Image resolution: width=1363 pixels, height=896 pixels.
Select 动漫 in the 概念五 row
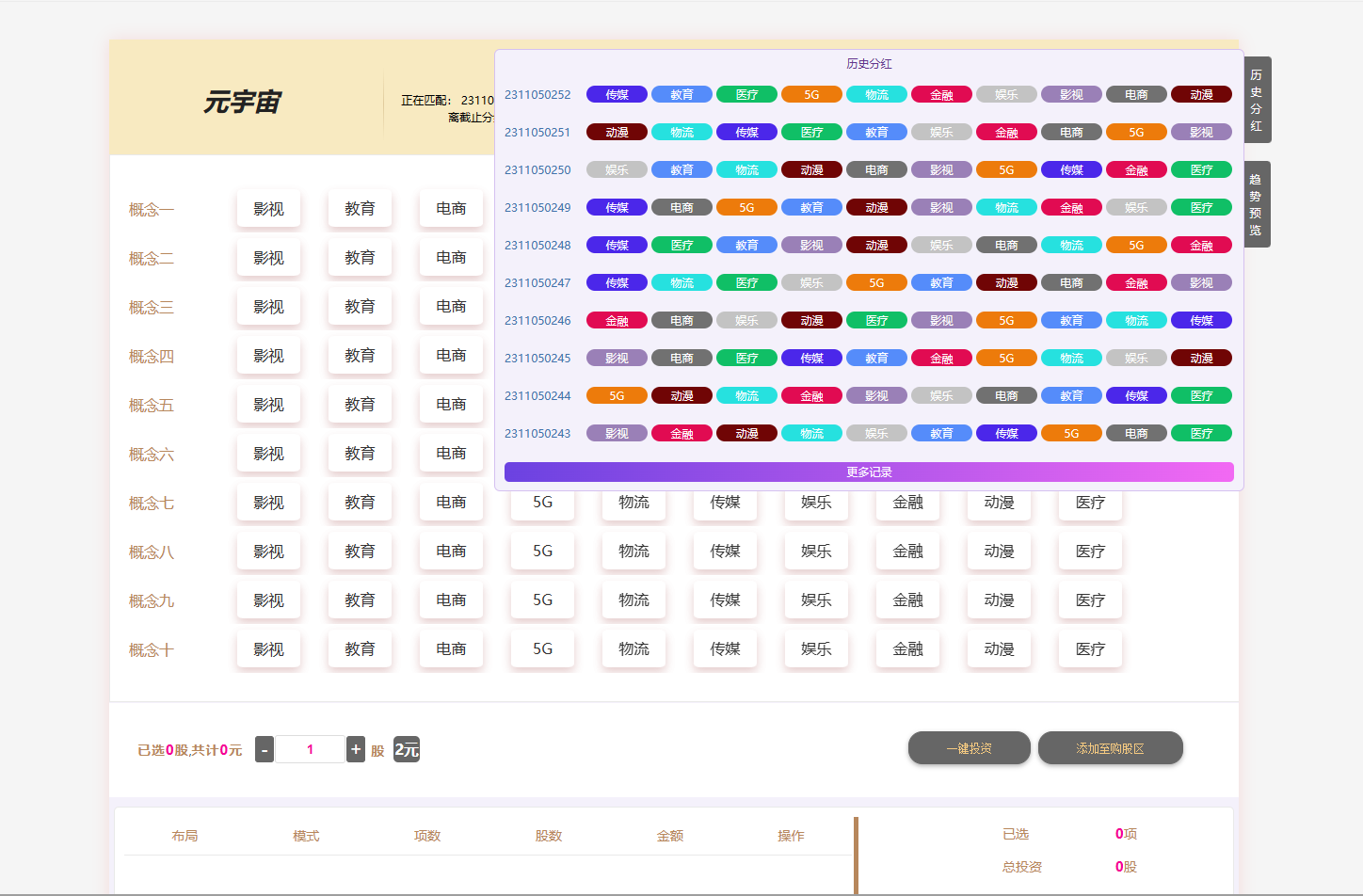click(999, 404)
